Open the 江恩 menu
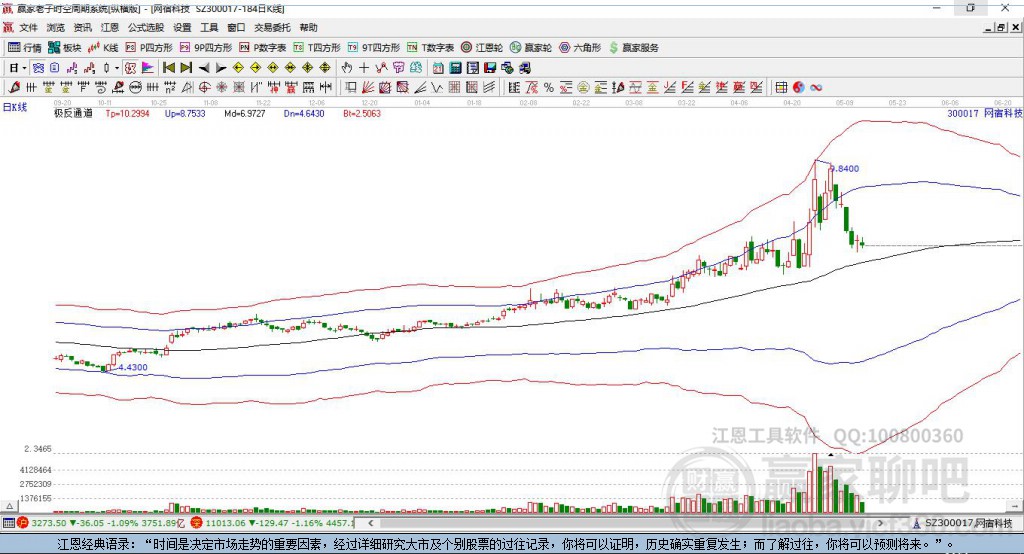 (110, 27)
